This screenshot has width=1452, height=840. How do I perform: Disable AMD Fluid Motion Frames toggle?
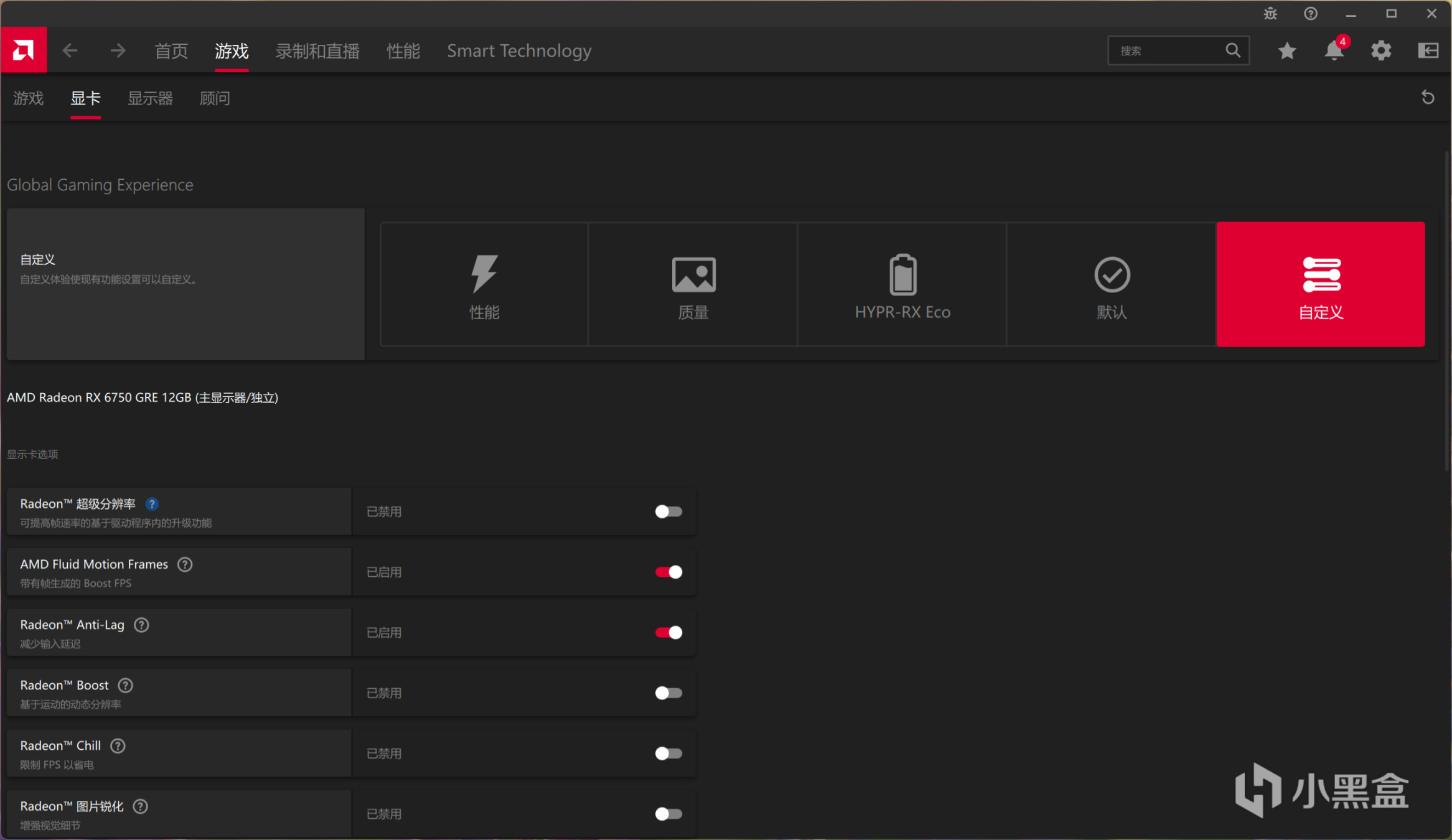pos(668,572)
